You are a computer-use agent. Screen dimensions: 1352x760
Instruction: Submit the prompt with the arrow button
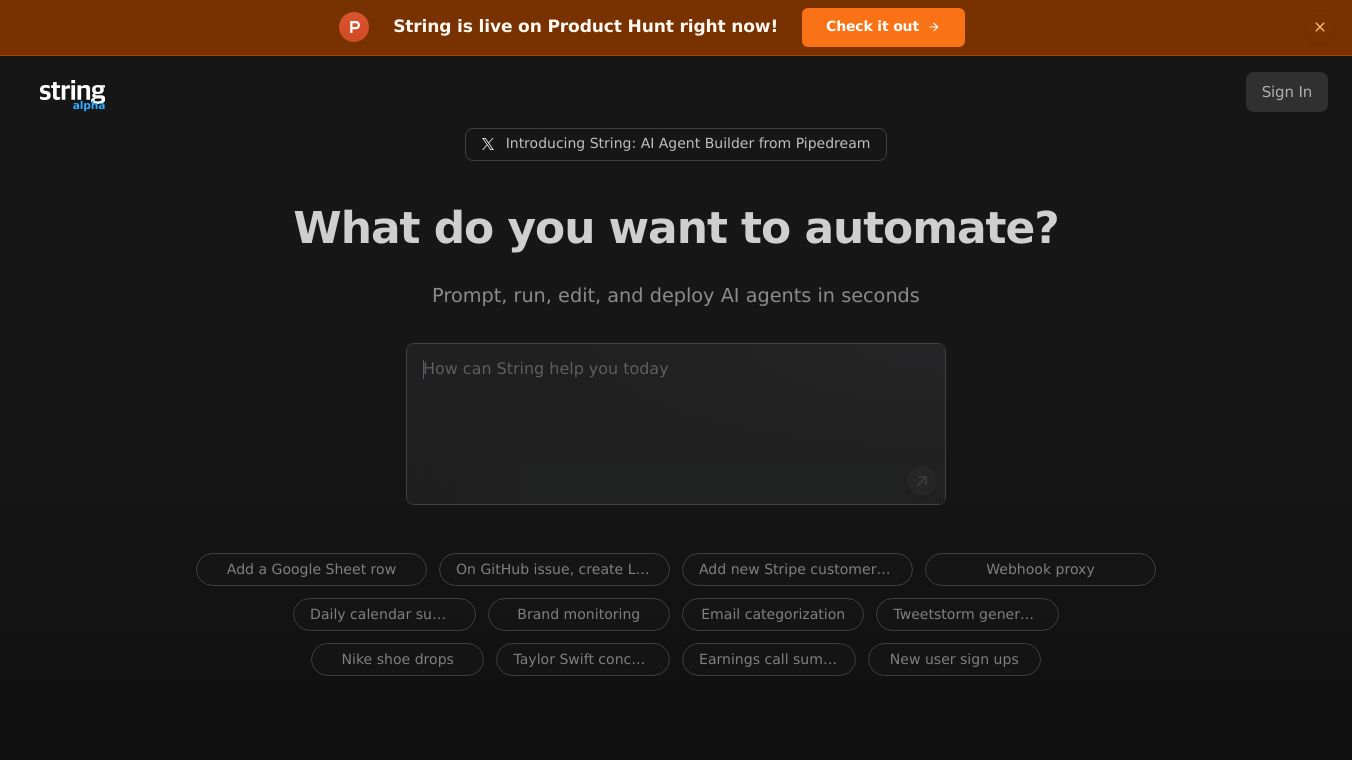922,481
